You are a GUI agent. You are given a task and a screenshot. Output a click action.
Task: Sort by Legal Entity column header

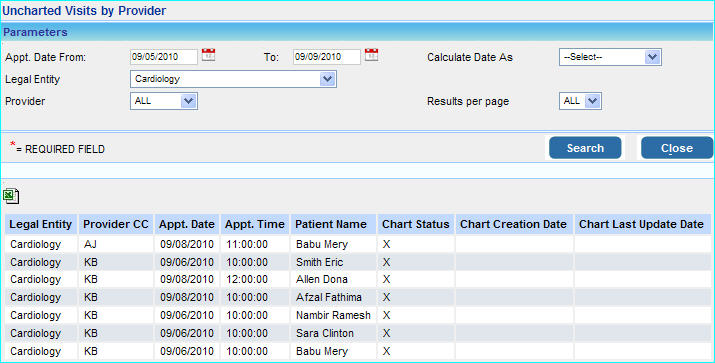[41, 224]
